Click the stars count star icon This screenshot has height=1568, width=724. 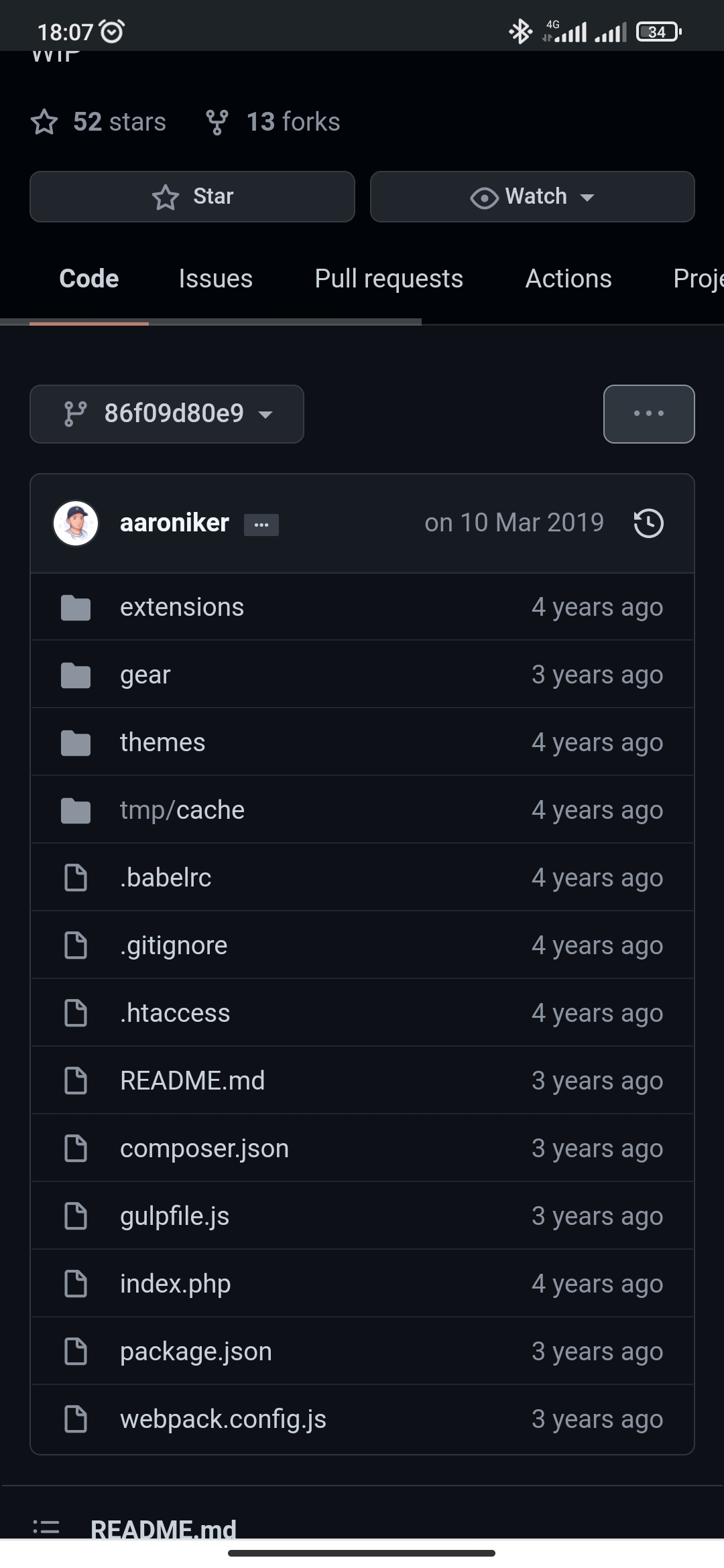[x=44, y=123]
